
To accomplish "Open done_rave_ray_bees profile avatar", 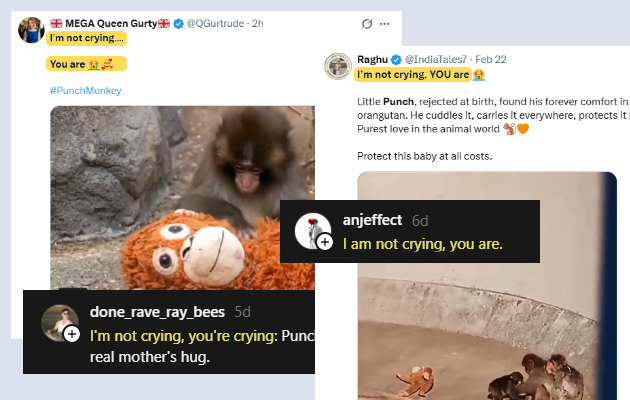I will pos(58,322).
